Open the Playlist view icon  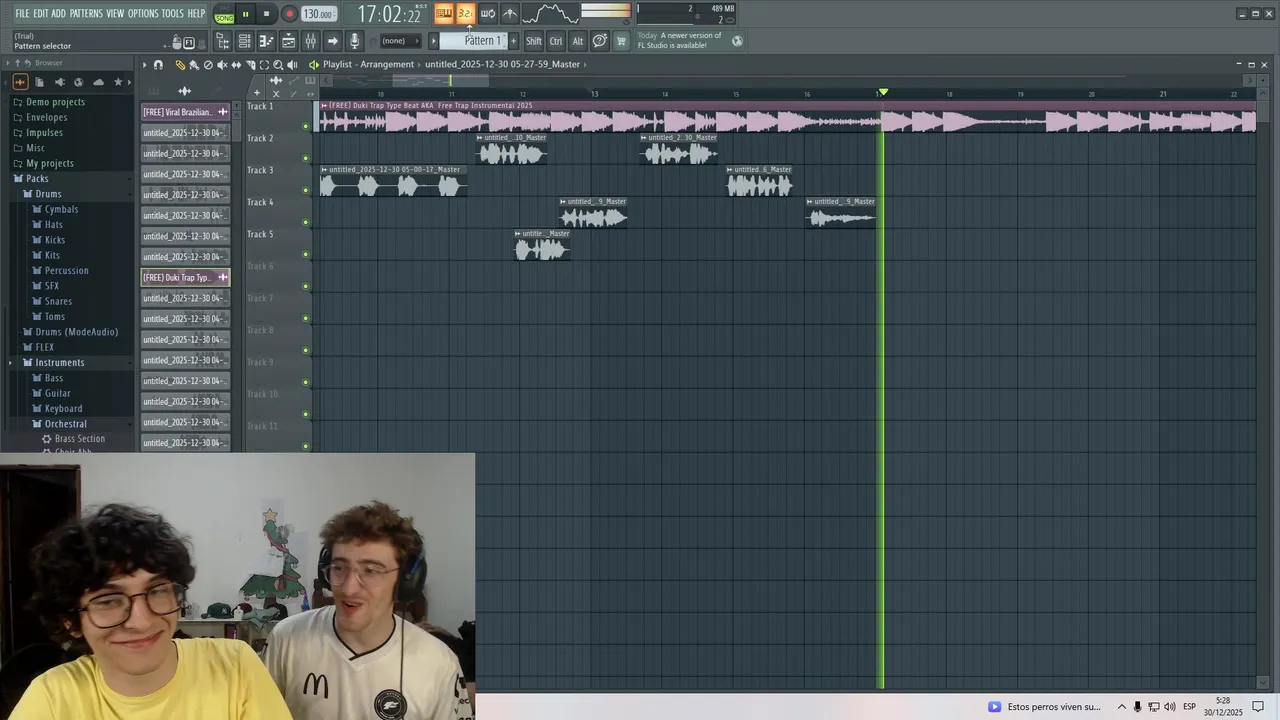coord(223,41)
